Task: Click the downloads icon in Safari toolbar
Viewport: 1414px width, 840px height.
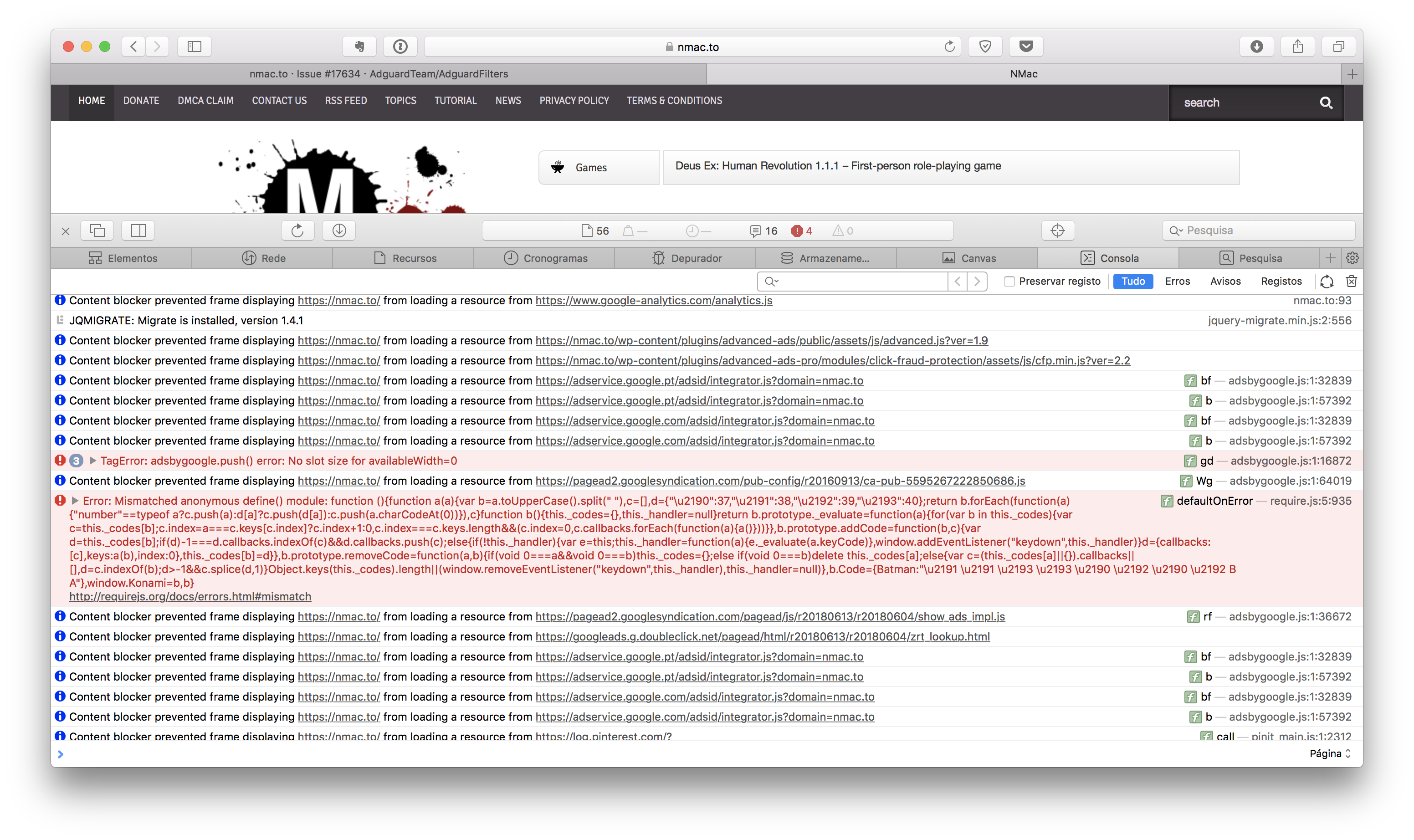Action: click(x=1257, y=46)
